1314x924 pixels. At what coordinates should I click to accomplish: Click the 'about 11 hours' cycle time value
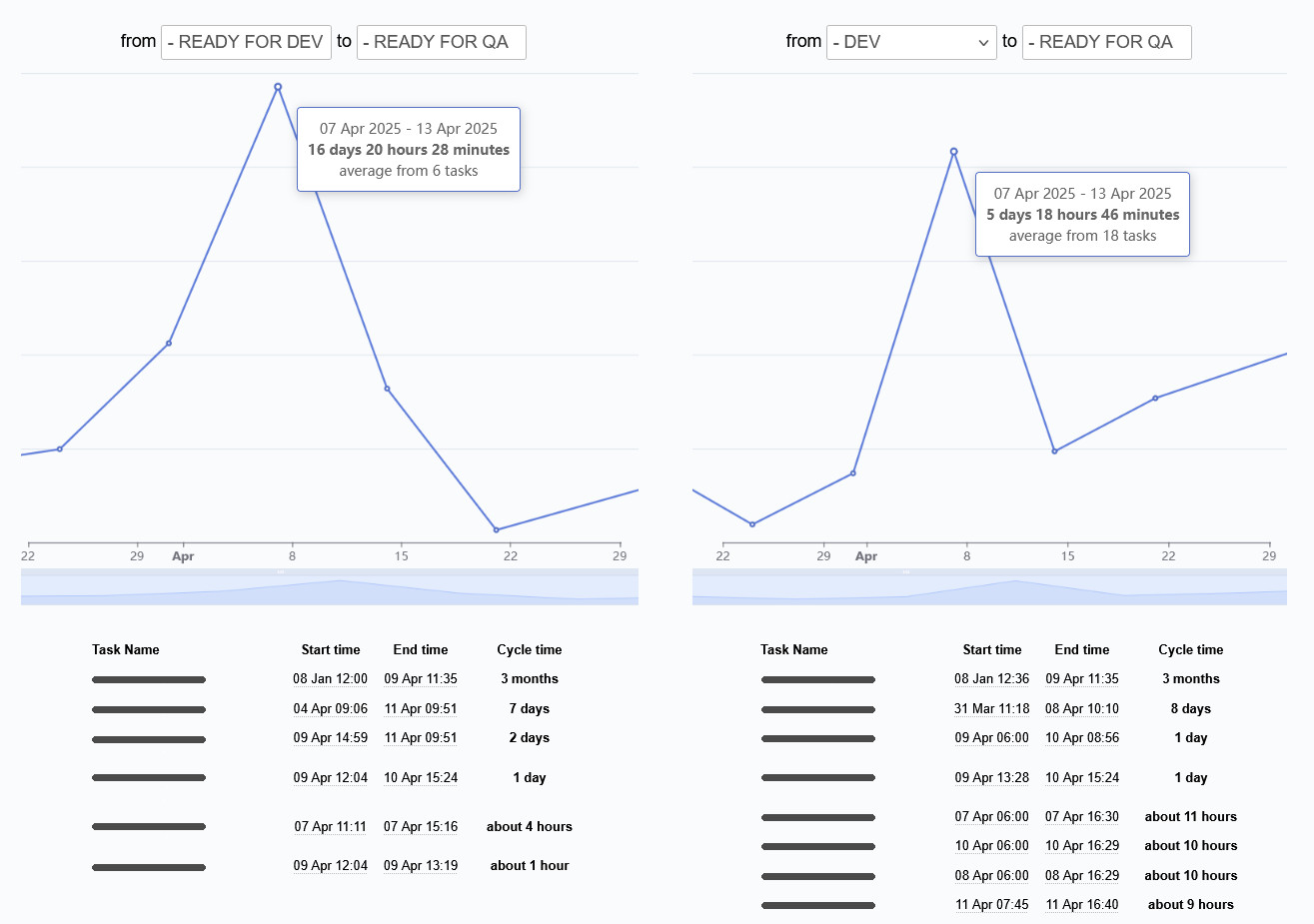1190,816
